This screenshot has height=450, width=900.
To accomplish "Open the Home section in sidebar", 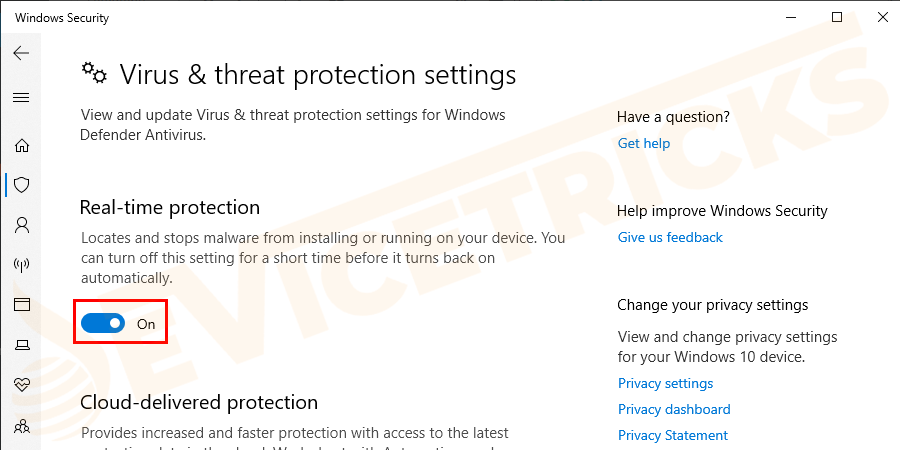I will click(21, 145).
